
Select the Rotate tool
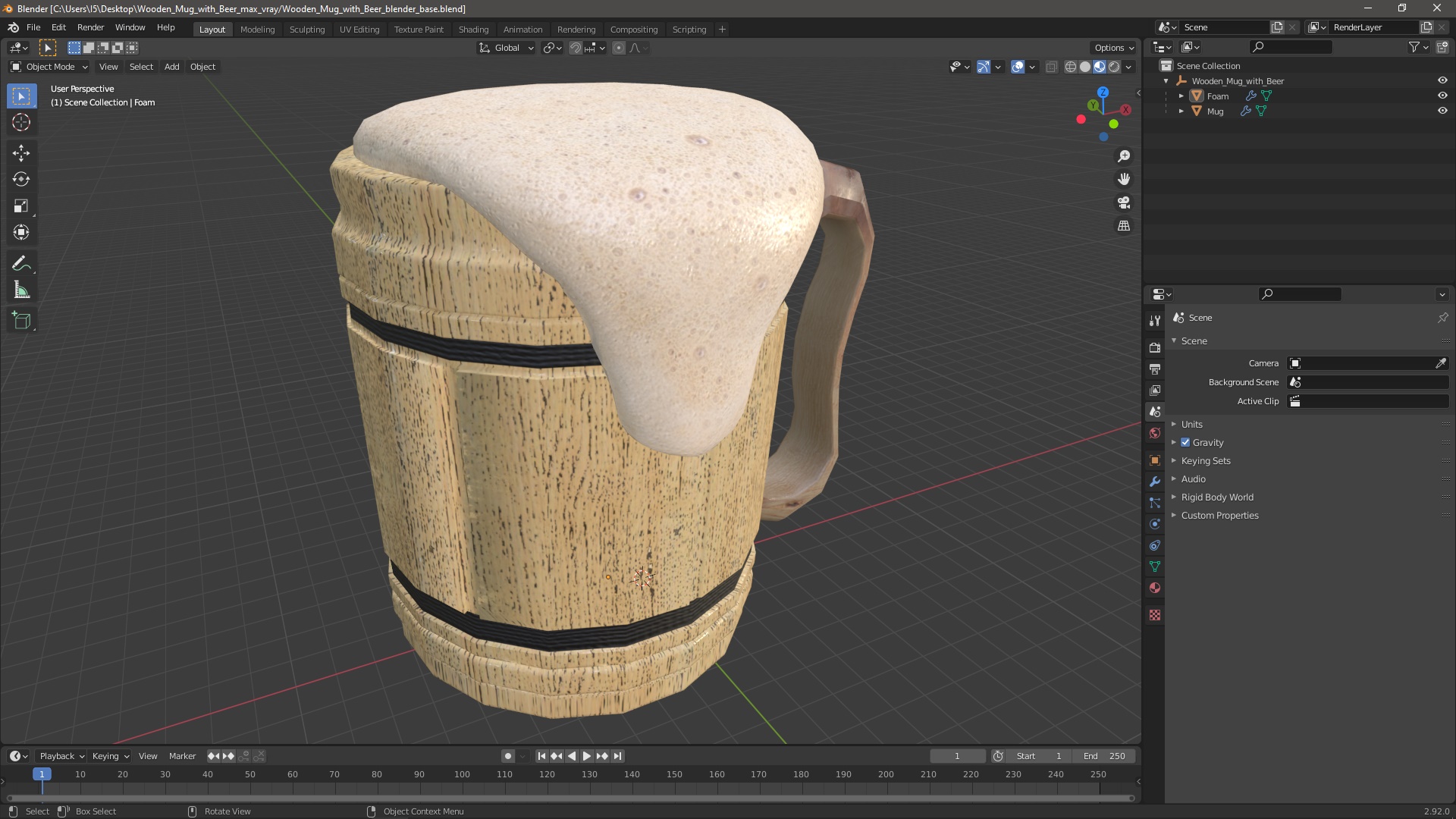(x=21, y=180)
